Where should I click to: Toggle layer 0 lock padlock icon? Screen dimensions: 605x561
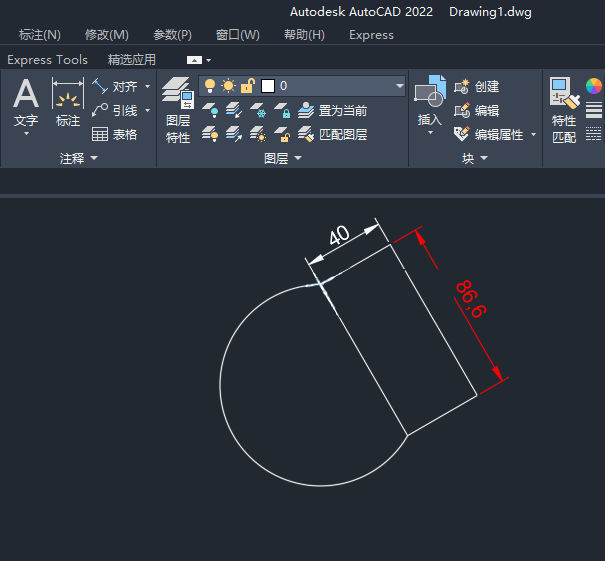248,86
